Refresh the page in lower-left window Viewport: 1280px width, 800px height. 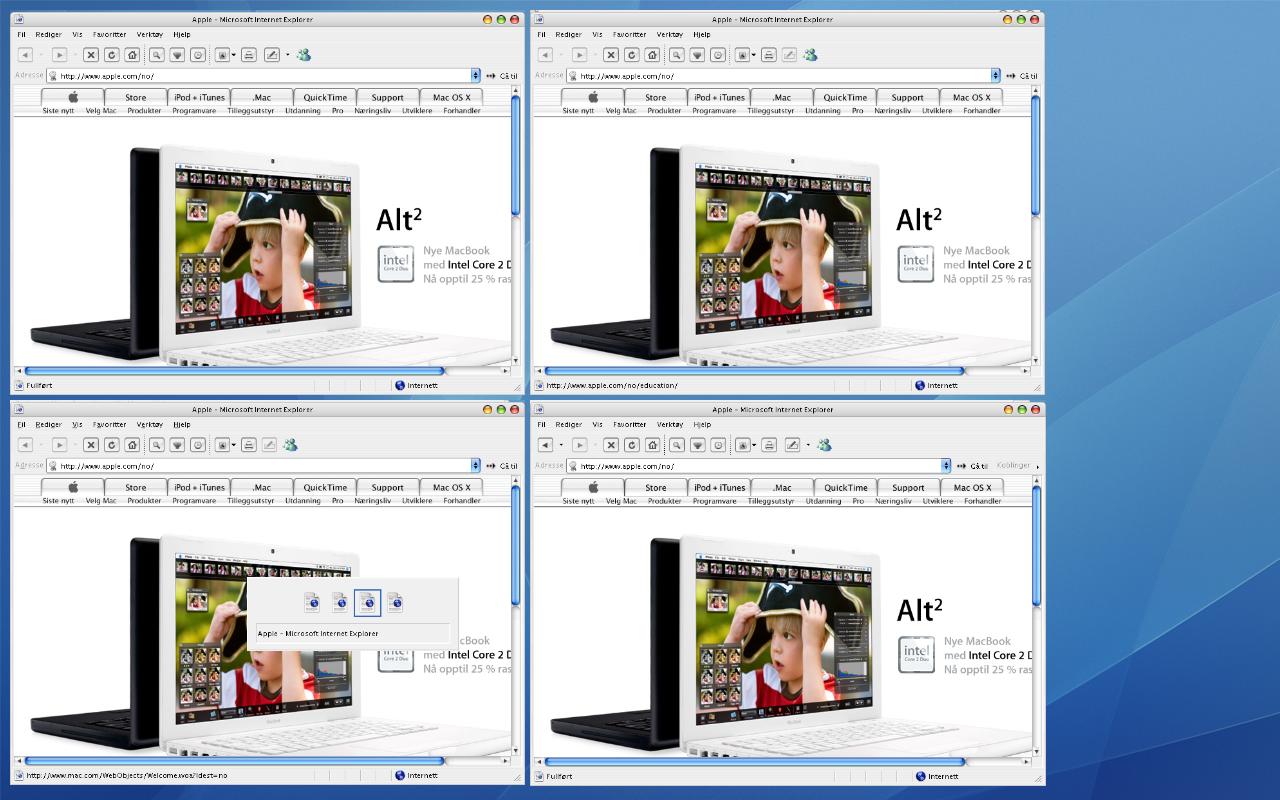tap(111, 445)
